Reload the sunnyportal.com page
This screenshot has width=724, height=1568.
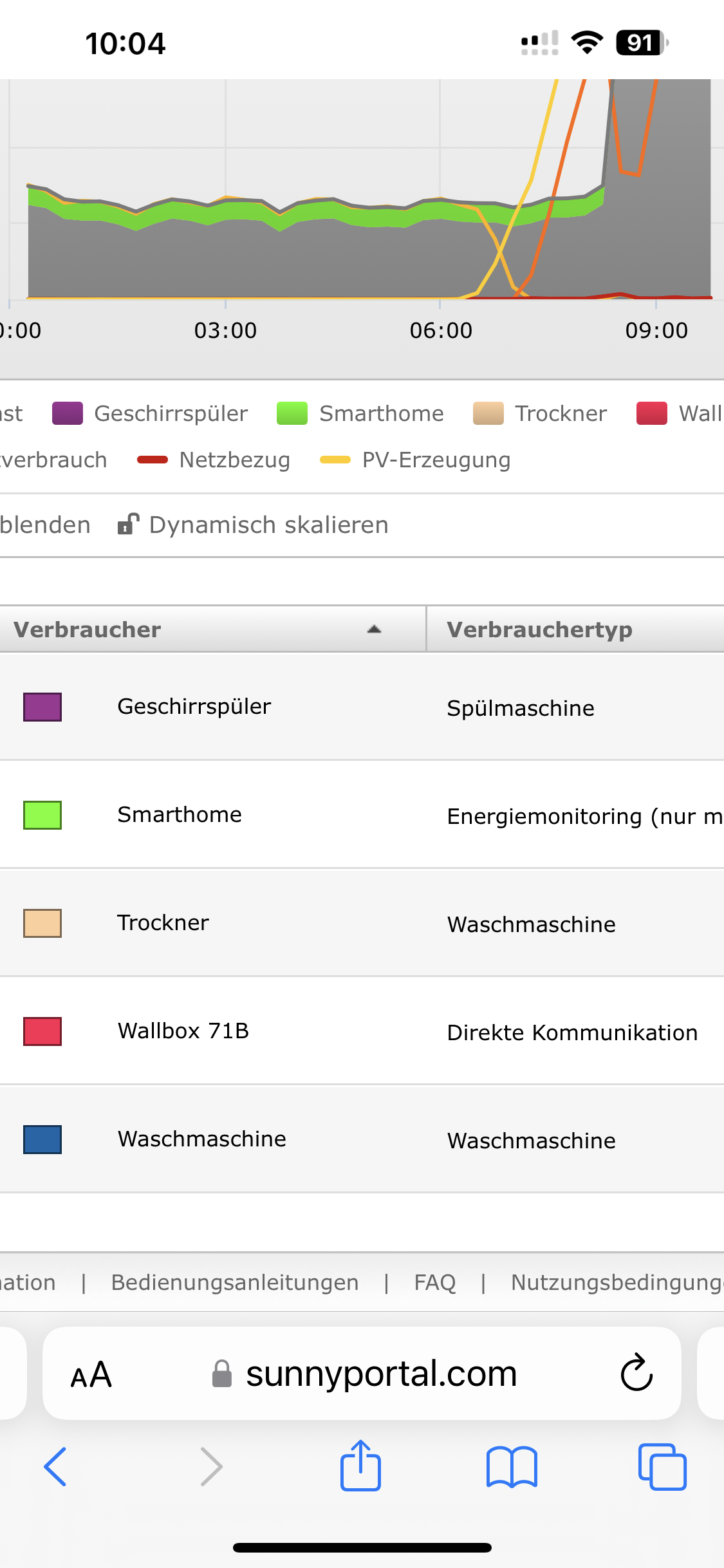636,1374
